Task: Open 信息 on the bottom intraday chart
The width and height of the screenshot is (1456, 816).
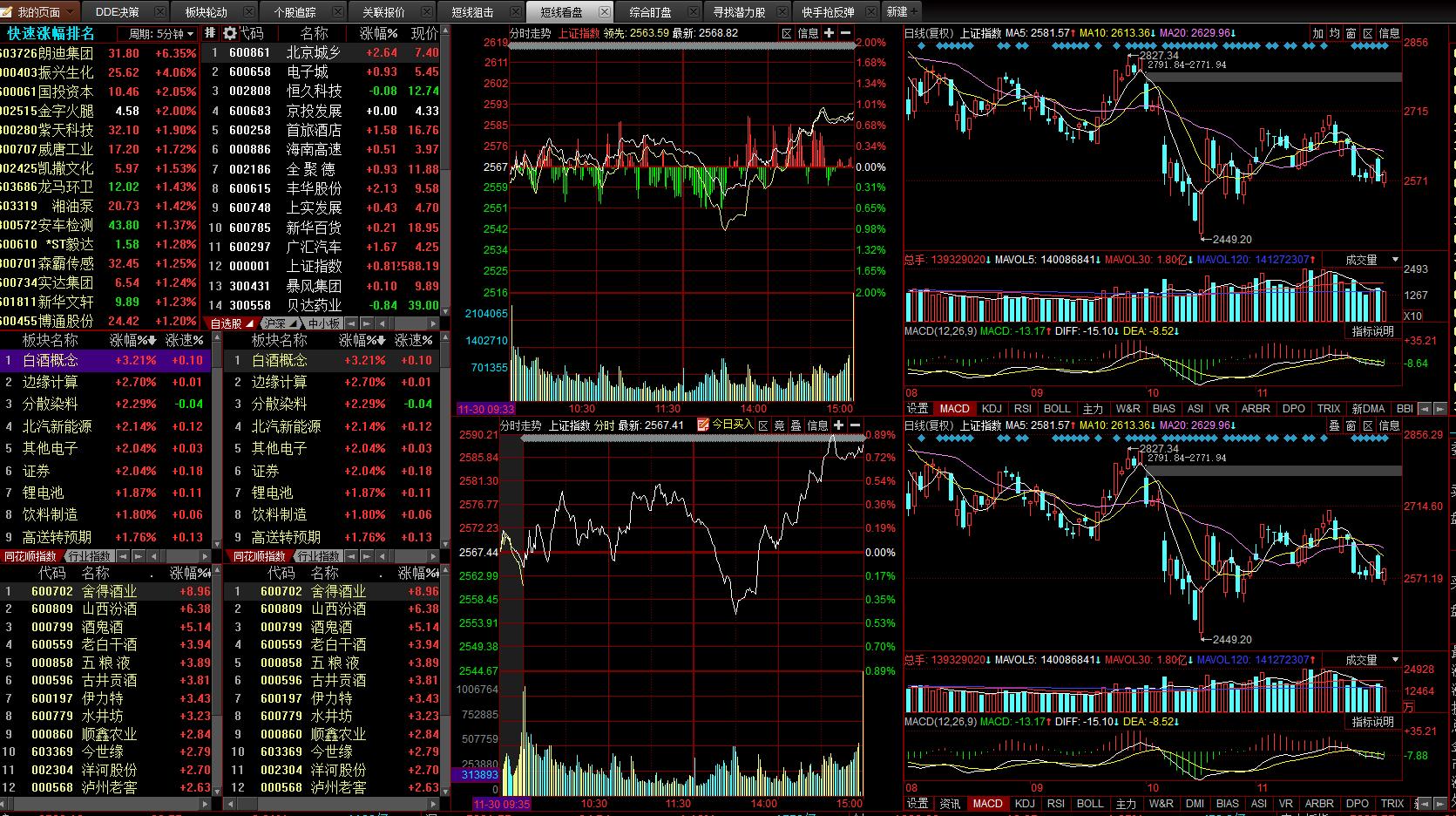Action: 817,425
